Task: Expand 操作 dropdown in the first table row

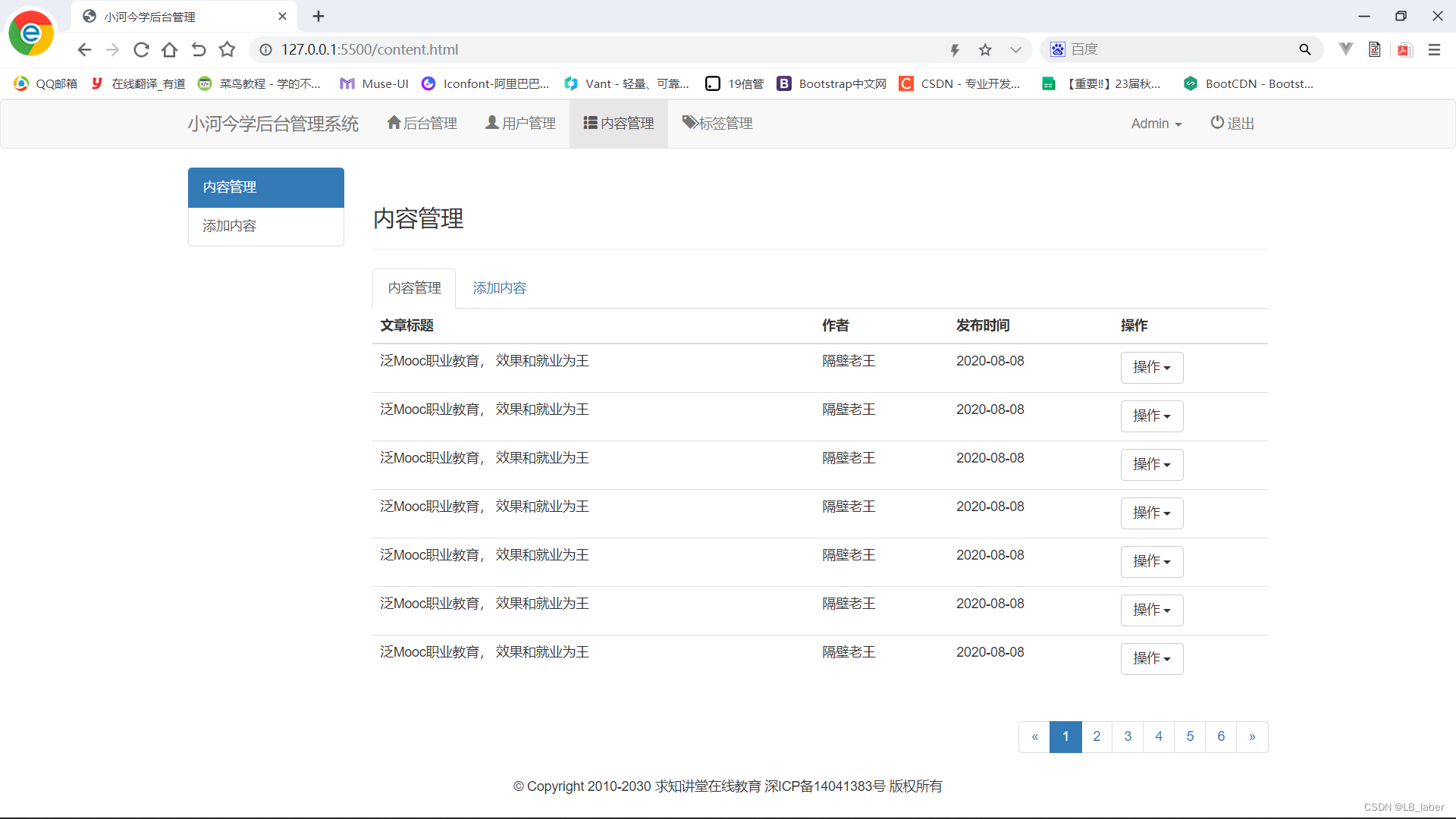Action: click(1152, 368)
